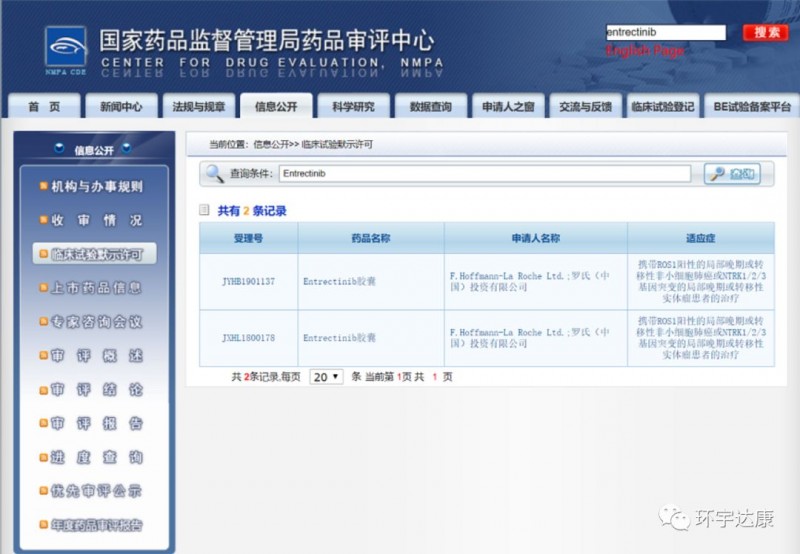Open the records-per-page dropdown showing 20

[327, 377]
